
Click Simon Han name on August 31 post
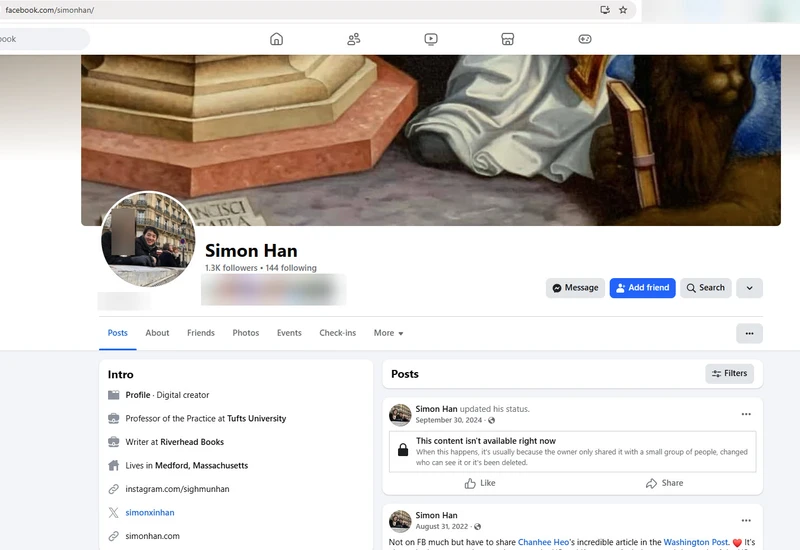[x=436, y=515]
